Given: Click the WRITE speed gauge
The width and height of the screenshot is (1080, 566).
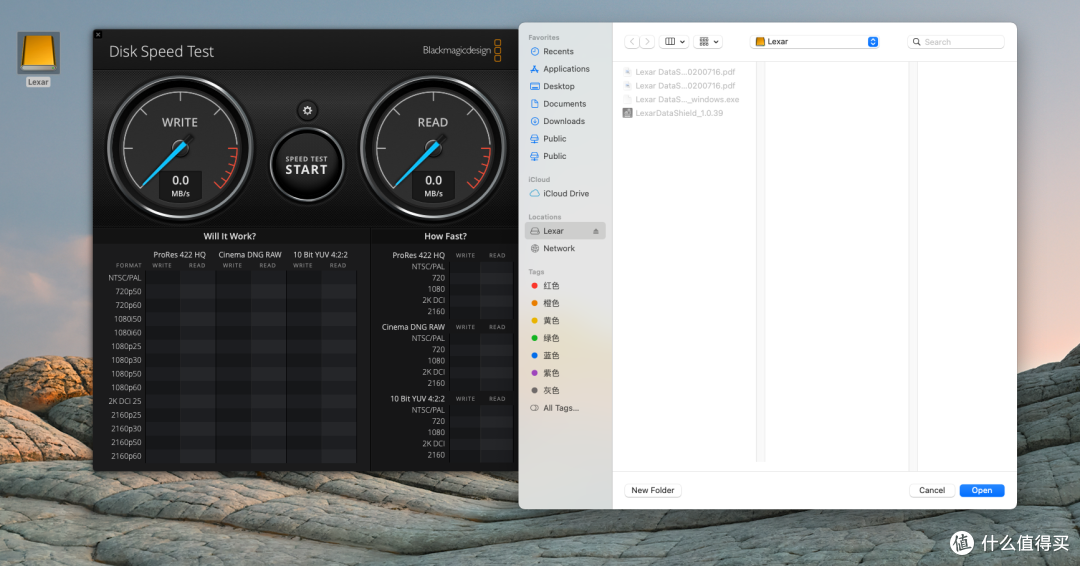Looking at the screenshot, I should 180,148.
